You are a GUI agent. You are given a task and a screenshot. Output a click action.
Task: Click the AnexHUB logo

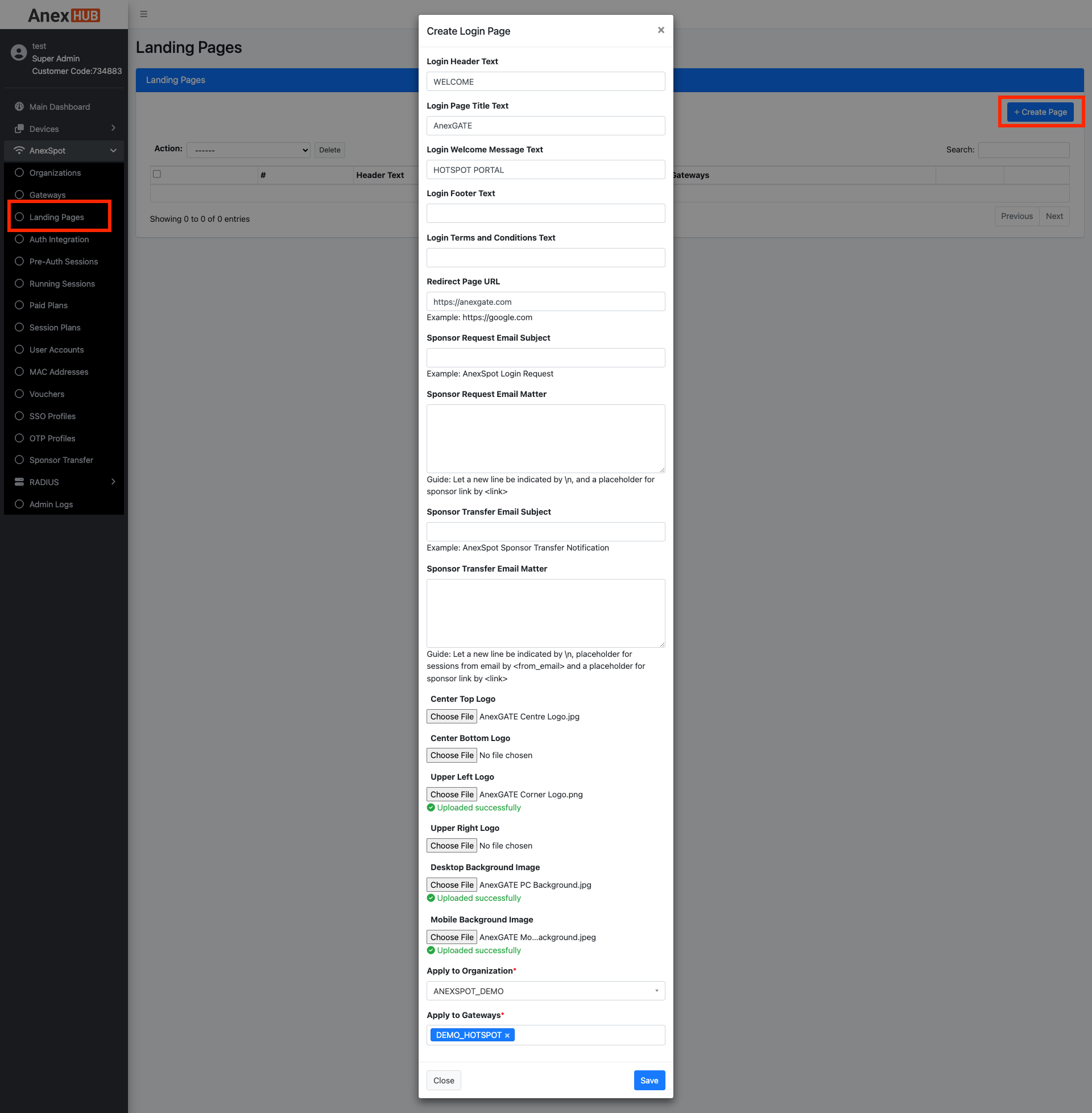pos(63,15)
